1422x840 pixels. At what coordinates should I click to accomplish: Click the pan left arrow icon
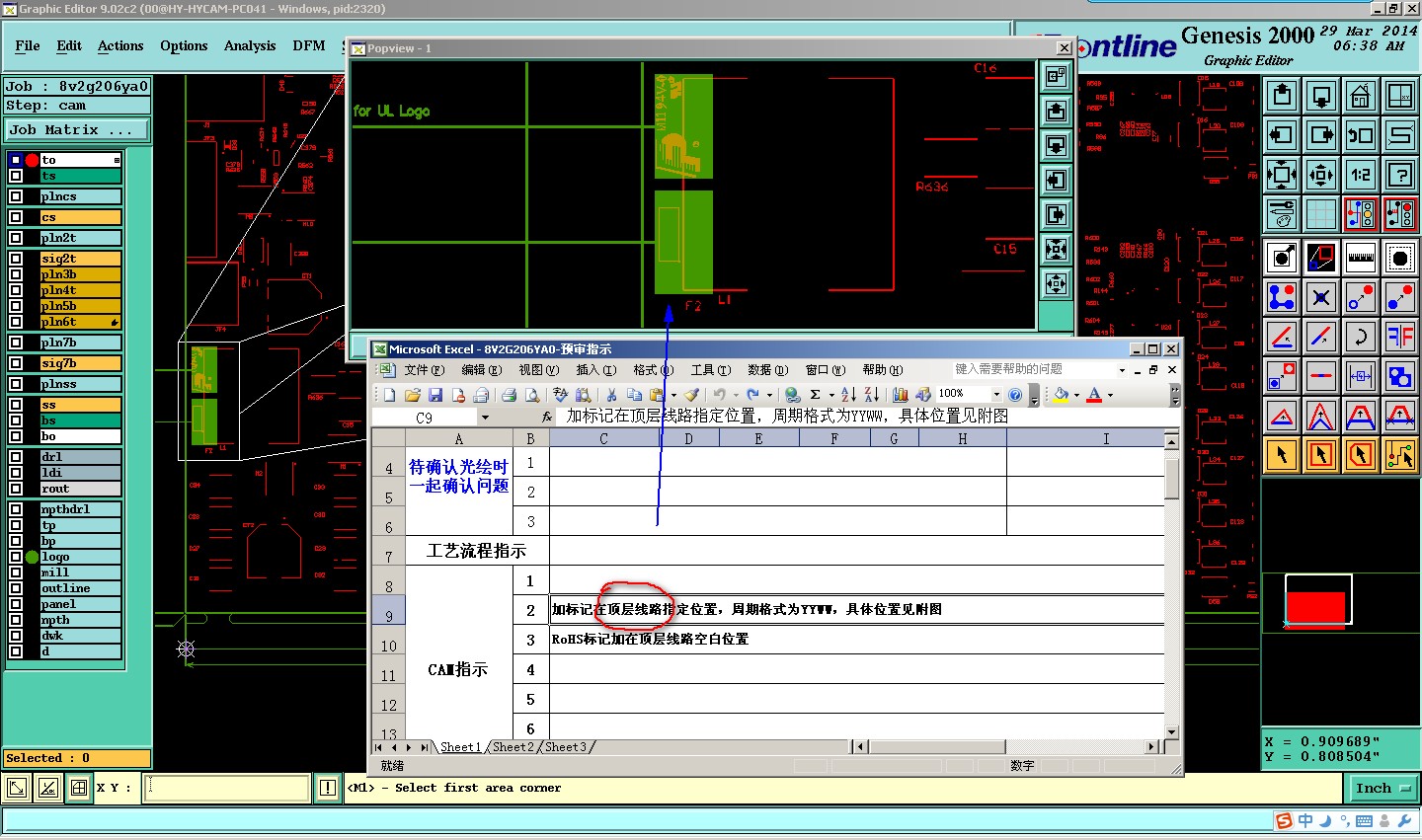[1281, 135]
